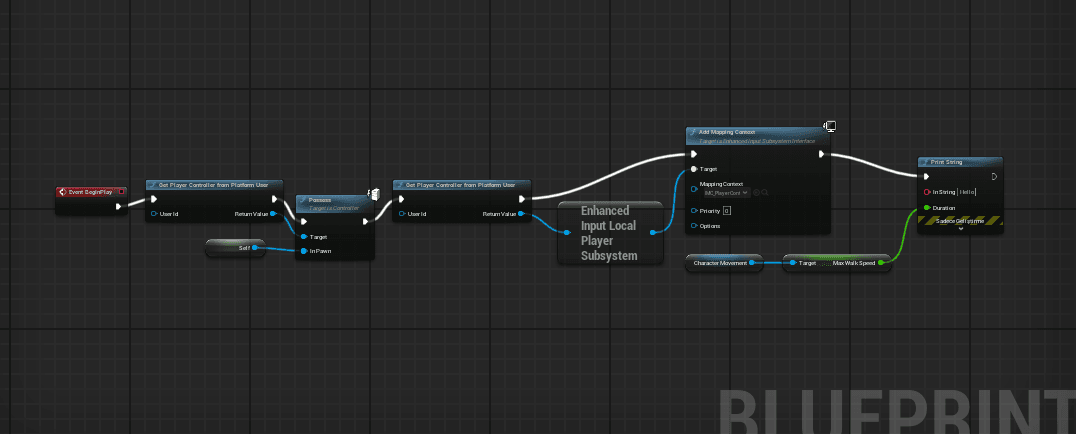The width and height of the screenshot is (1076, 434).
Task: Click UserId pin on node following Possess
Action: pyautogui.click(x=401, y=214)
